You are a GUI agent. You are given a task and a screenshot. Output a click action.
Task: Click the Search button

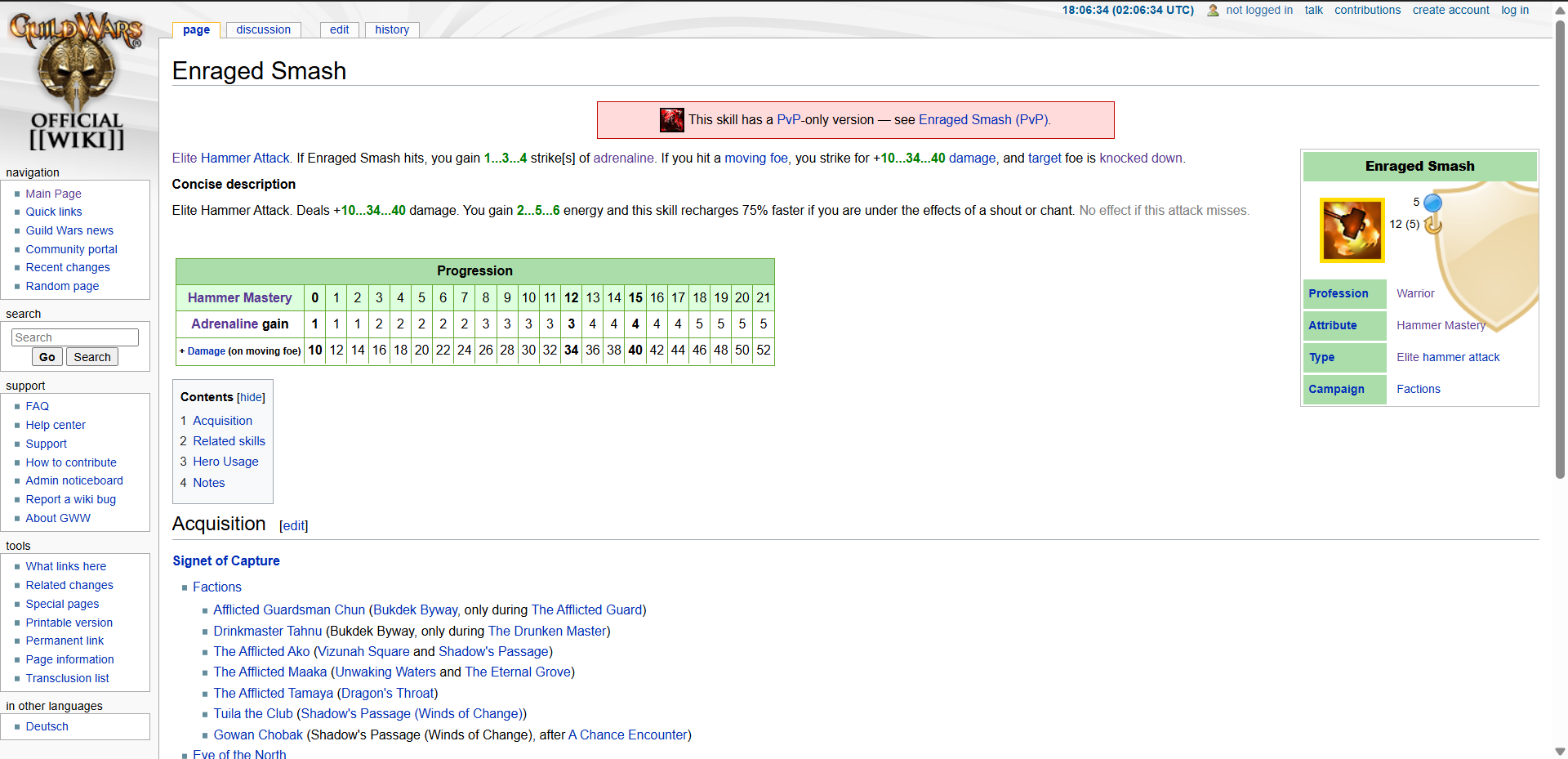[x=92, y=357]
